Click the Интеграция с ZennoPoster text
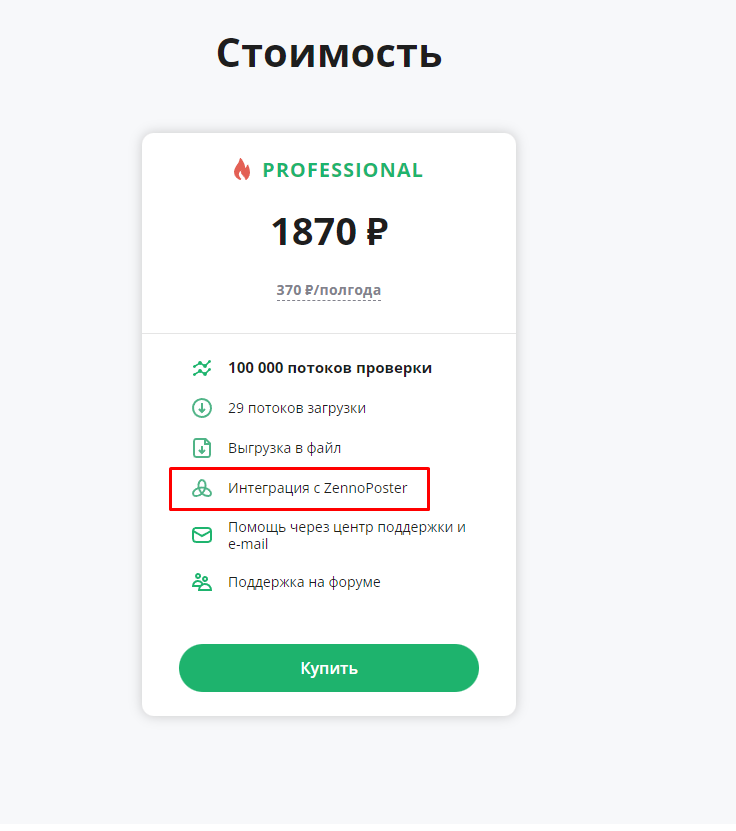The width and height of the screenshot is (736, 831). tap(317, 488)
